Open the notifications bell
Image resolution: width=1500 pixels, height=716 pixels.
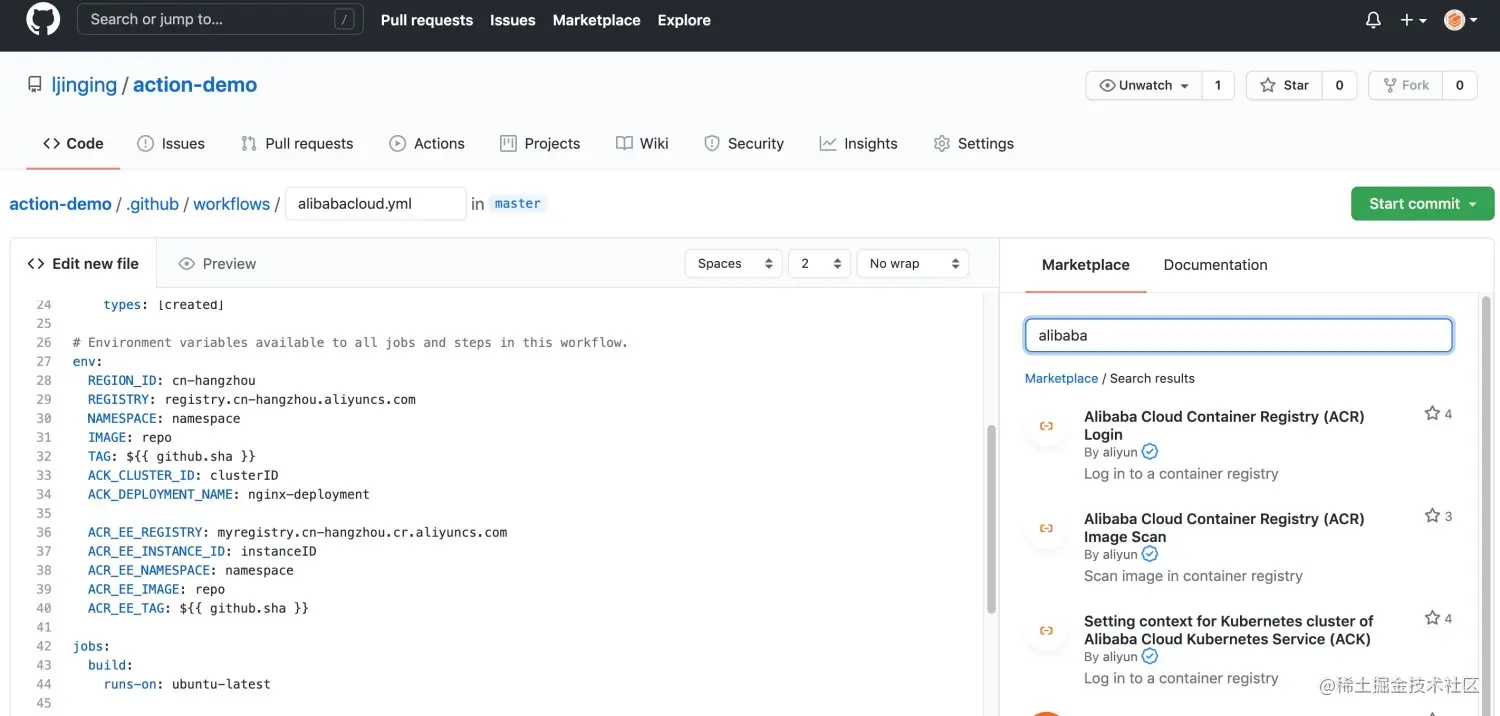[x=1373, y=20]
